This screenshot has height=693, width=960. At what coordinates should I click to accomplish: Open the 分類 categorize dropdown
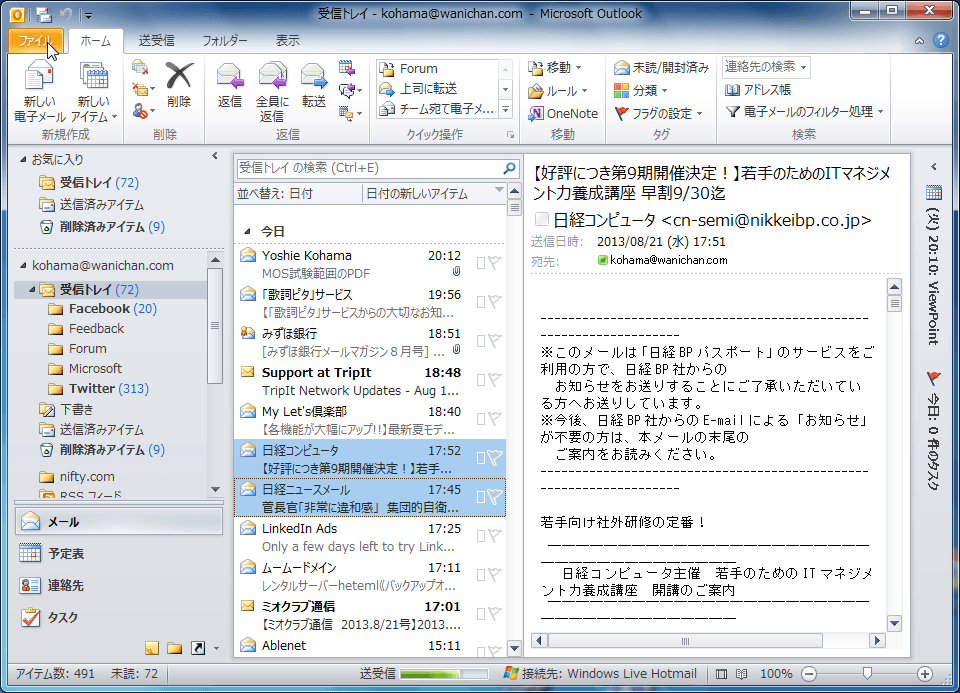[640, 91]
